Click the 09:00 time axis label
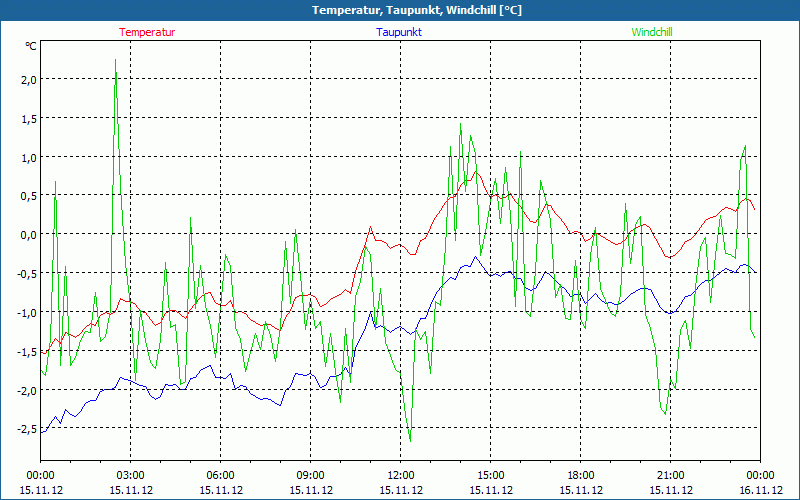800x500 pixels. (310, 475)
